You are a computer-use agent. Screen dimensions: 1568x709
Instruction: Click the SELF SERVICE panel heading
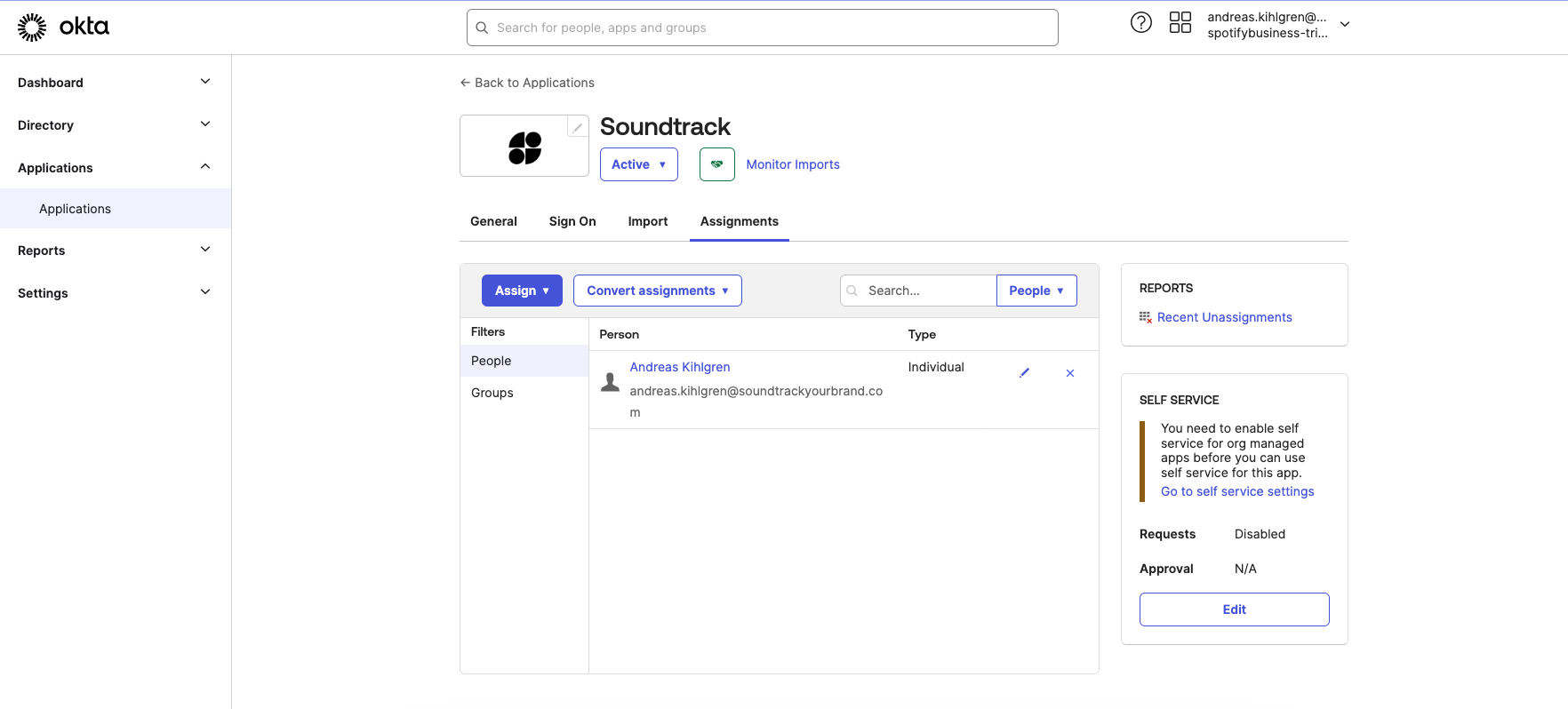[1180, 400]
